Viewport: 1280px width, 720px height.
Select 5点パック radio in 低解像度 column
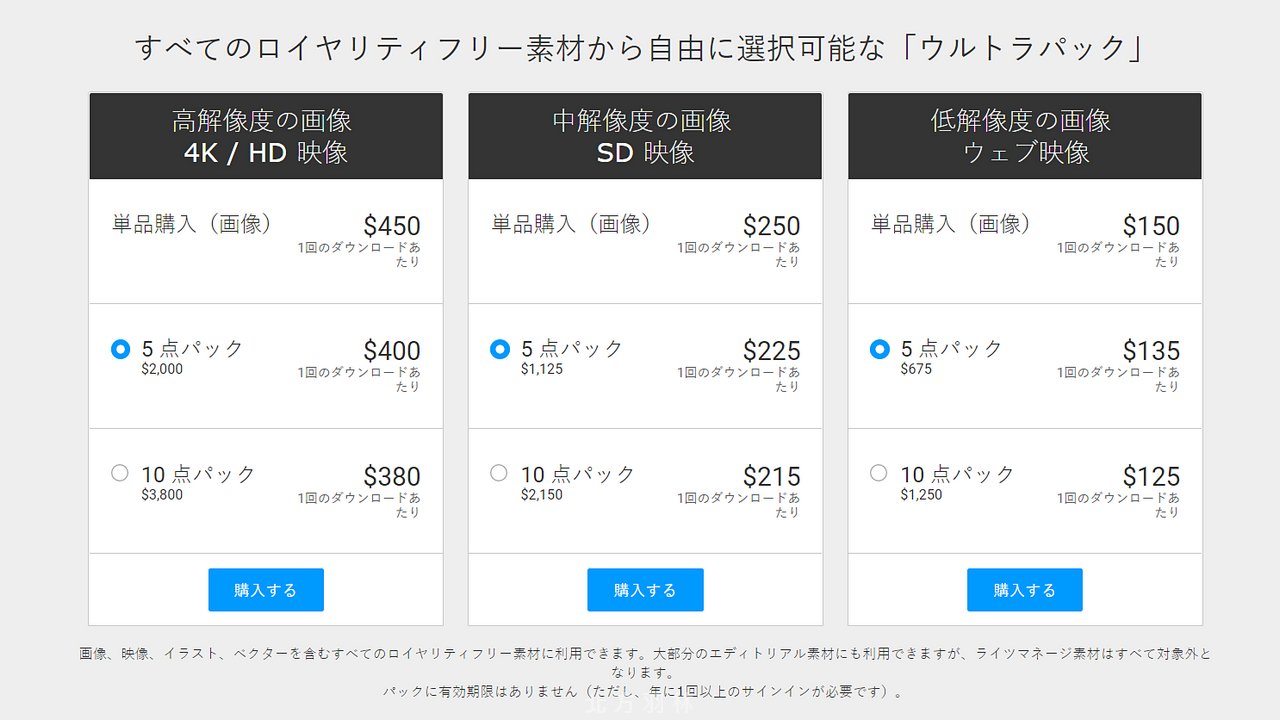(880, 349)
